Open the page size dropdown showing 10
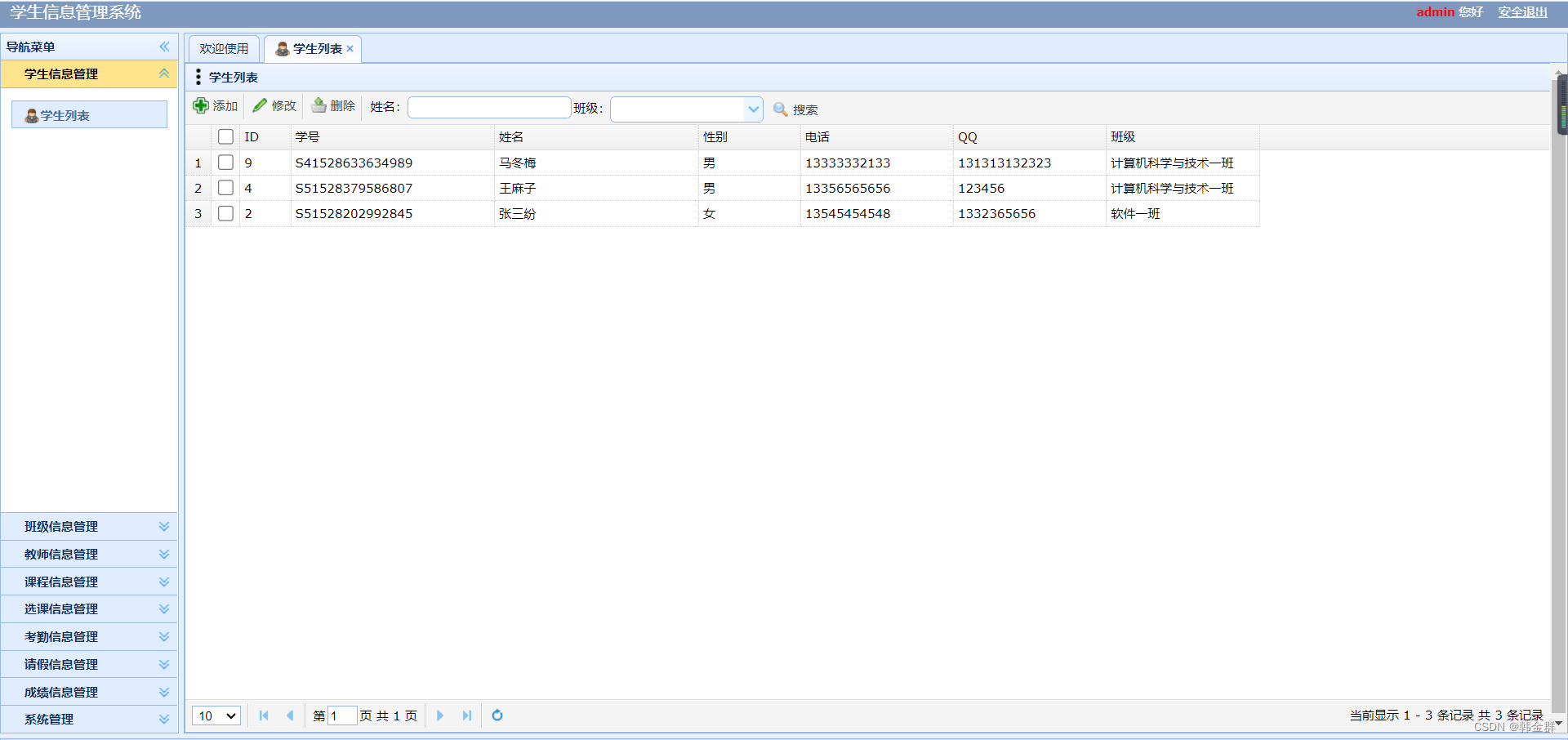The image size is (1568, 740). point(216,715)
